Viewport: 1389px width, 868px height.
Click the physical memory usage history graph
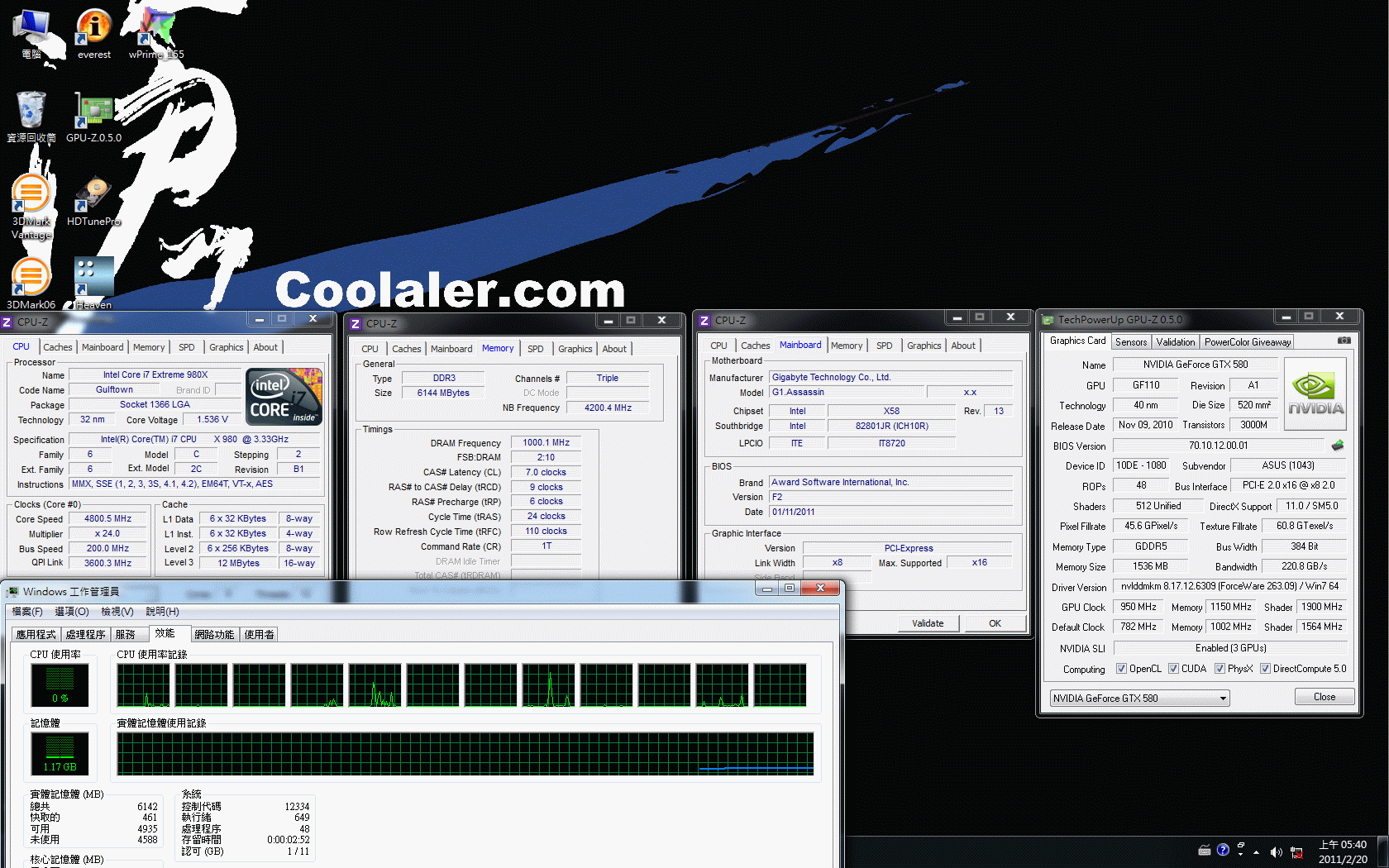coord(465,754)
